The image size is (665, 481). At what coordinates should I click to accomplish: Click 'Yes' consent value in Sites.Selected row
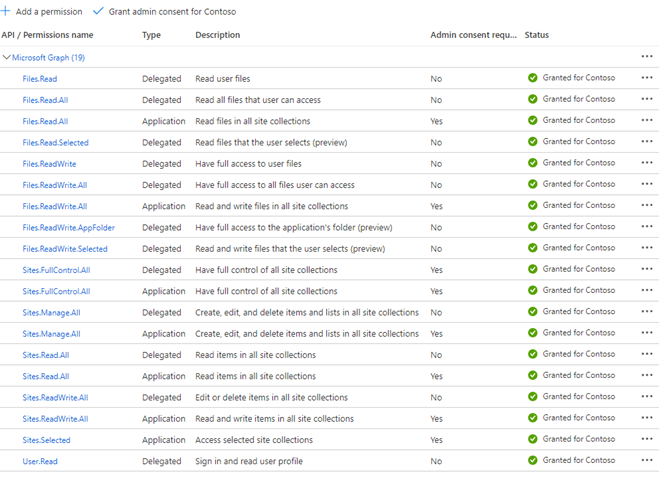coord(436,440)
